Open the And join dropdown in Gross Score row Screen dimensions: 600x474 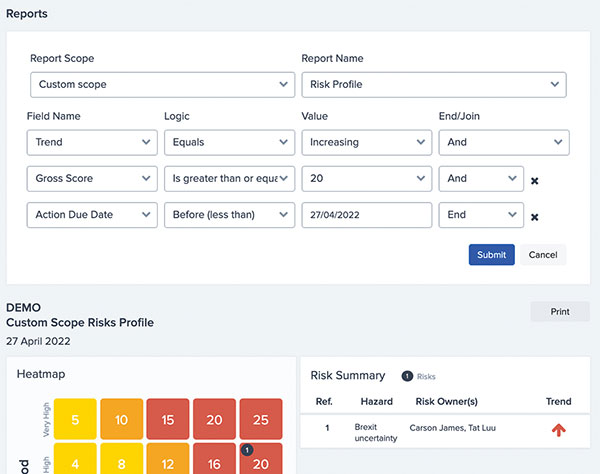(481, 179)
